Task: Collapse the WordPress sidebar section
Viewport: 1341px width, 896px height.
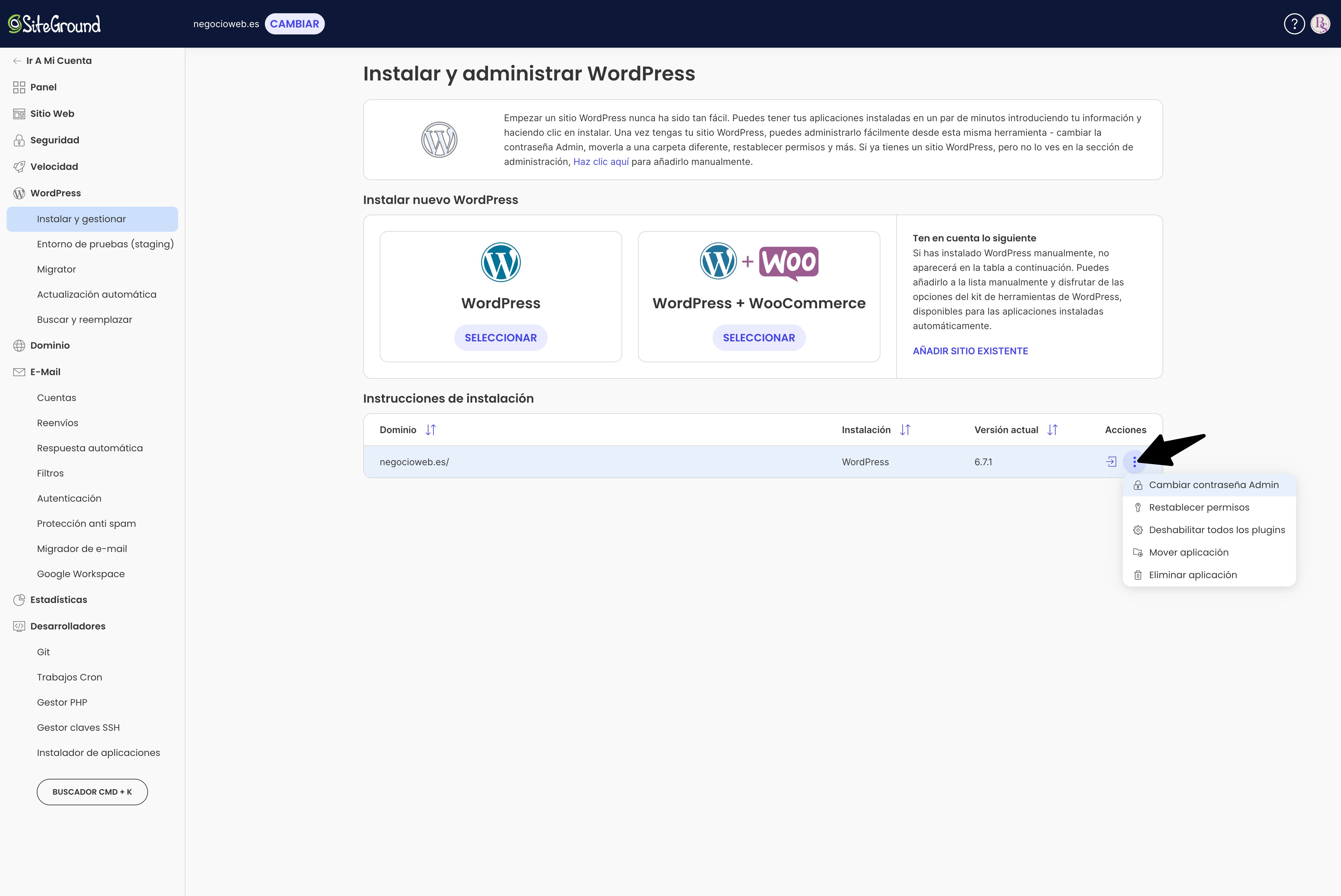Action: click(55, 193)
